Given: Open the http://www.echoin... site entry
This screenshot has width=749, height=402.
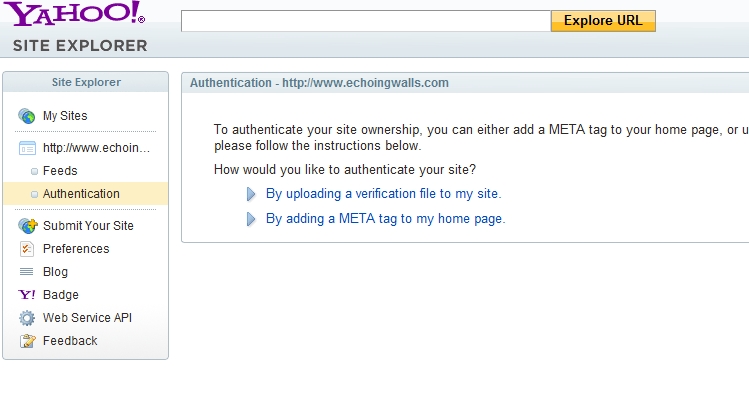Looking at the screenshot, I should click(x=96, y=148).
